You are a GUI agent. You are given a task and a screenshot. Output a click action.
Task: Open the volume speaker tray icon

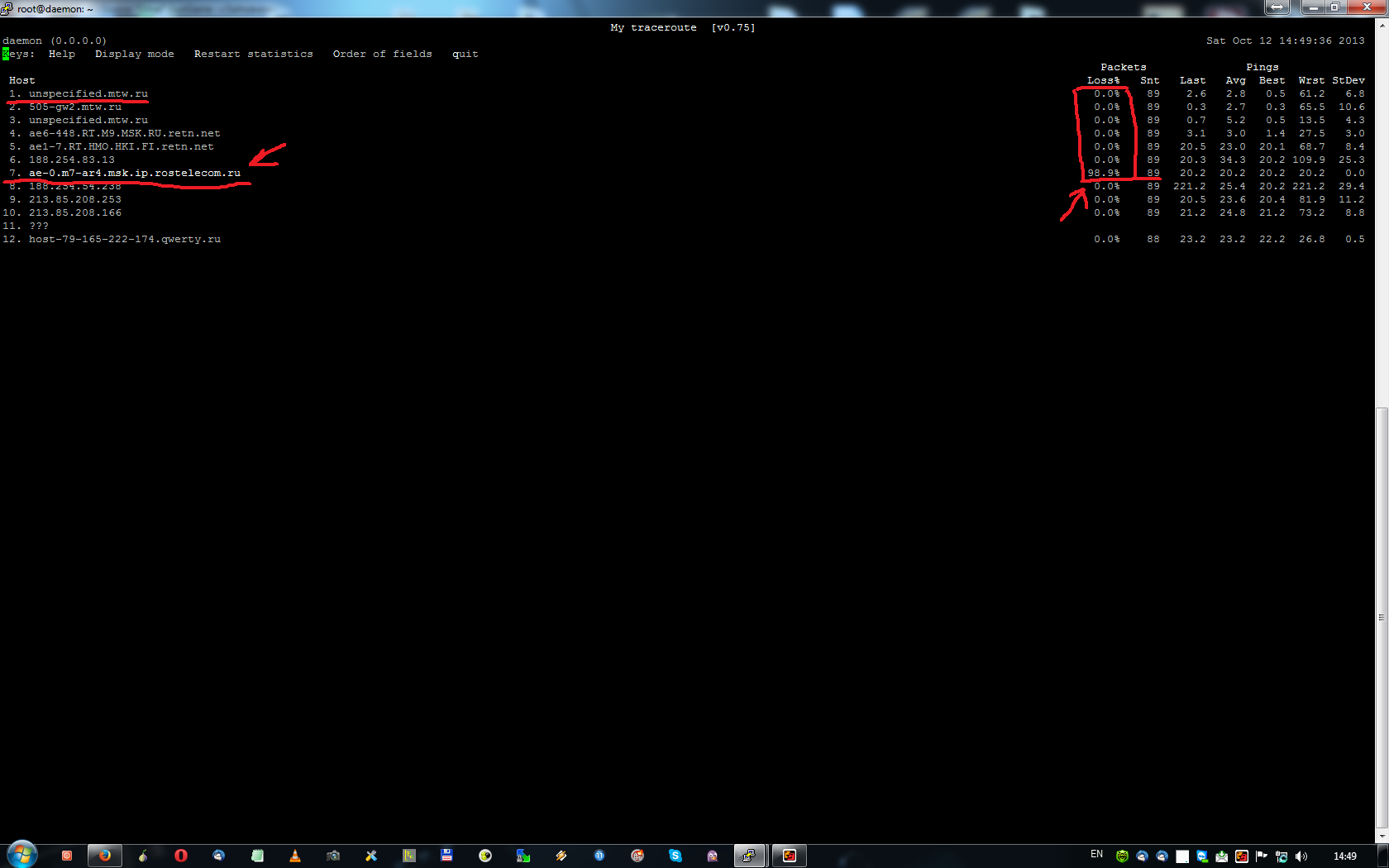coord(1301,856)
